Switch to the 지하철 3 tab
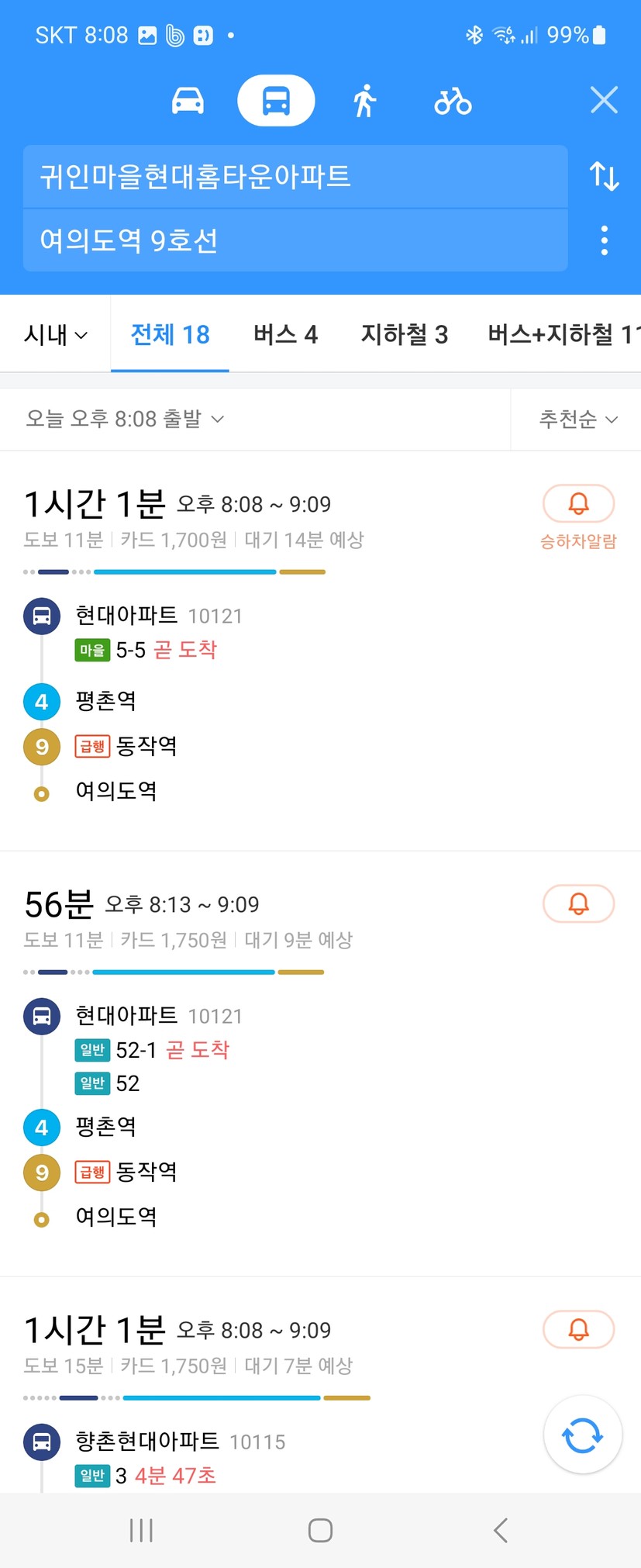 point(404,334)
